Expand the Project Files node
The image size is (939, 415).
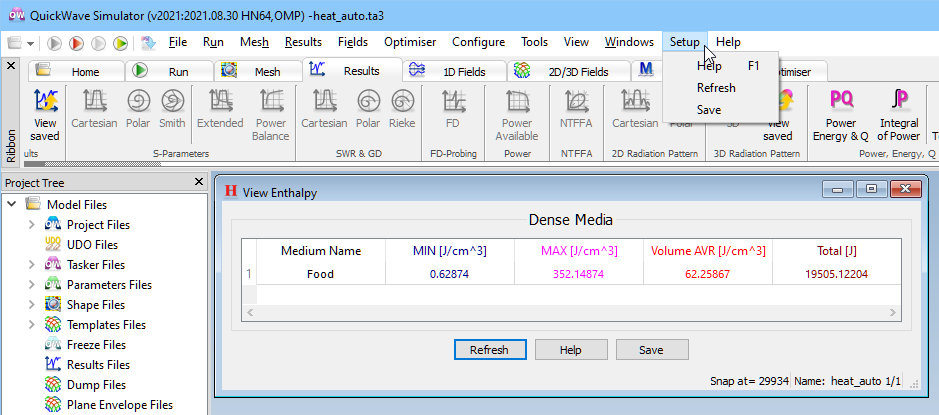32,225
